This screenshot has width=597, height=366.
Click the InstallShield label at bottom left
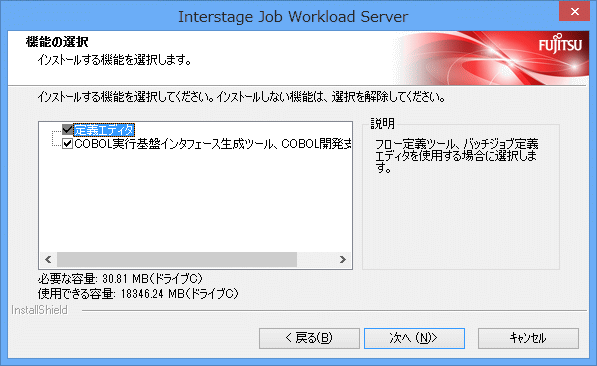39,310
